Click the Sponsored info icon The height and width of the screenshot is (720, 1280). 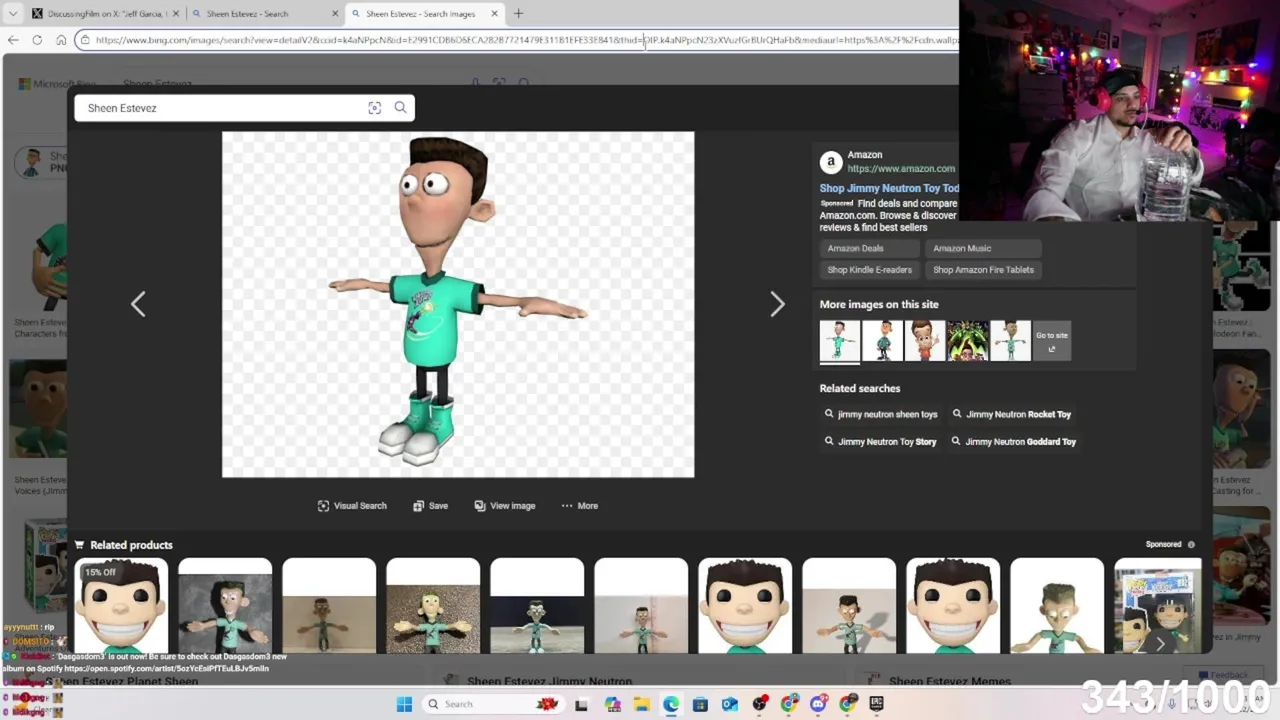(1191, 545)
